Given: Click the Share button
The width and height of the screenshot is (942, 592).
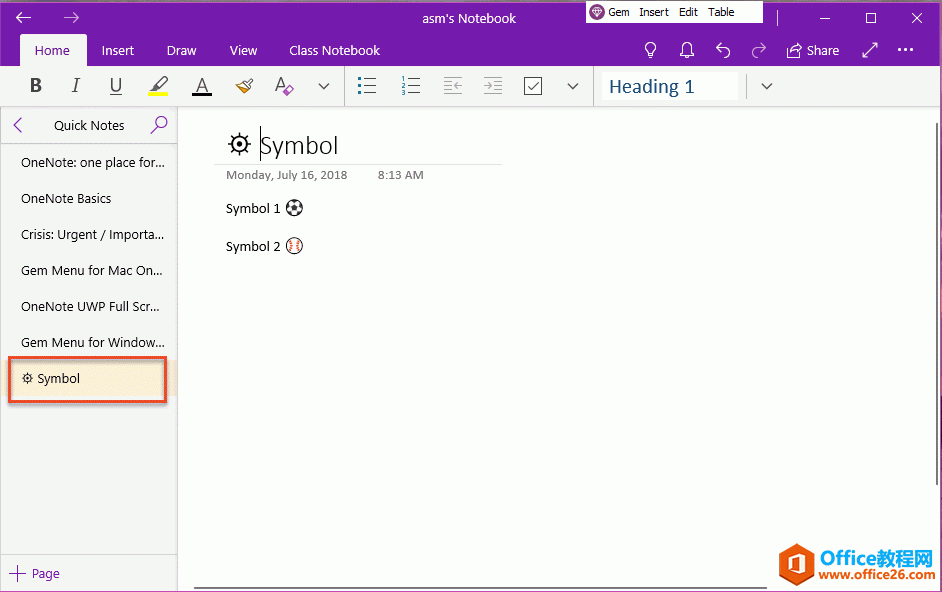Looking at the screenshot, I should click(x=813, y=50).
